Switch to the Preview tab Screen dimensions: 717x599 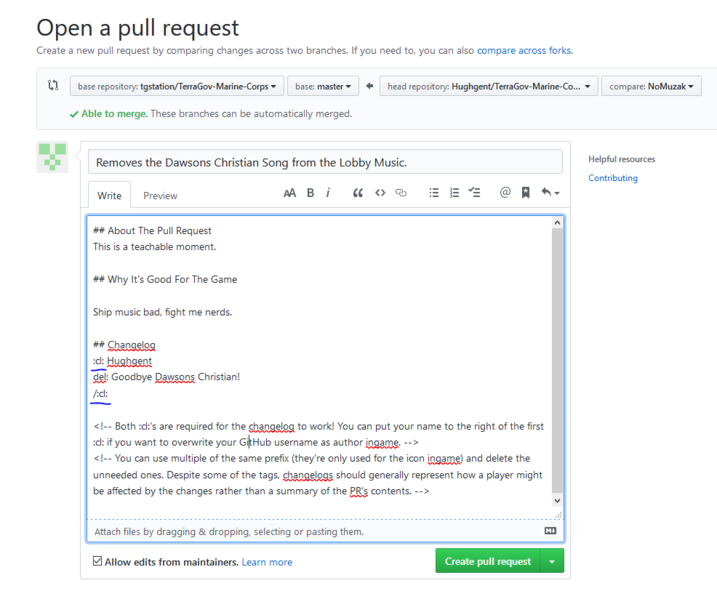(x=160, y=196)
